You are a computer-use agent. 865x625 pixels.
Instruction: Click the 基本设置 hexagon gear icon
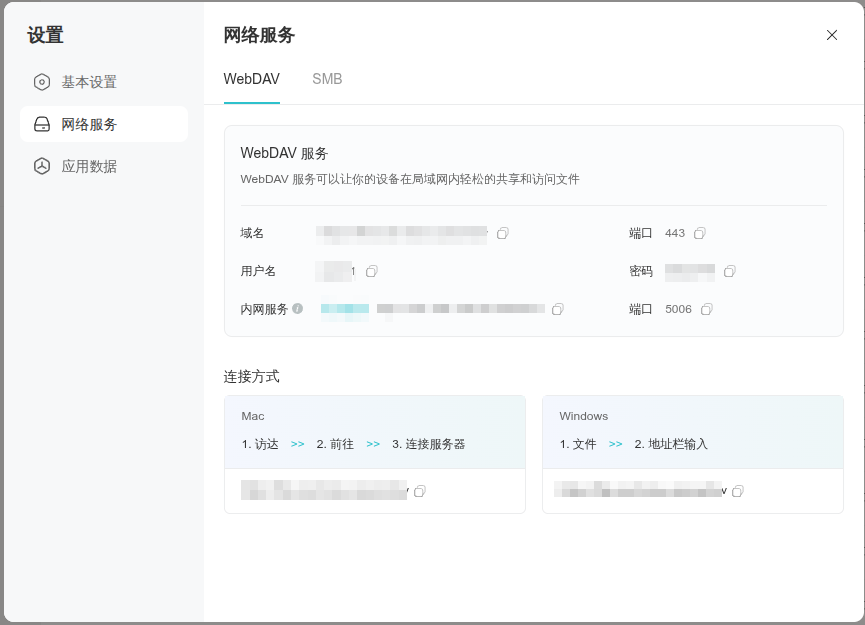(x=42, y=82)
